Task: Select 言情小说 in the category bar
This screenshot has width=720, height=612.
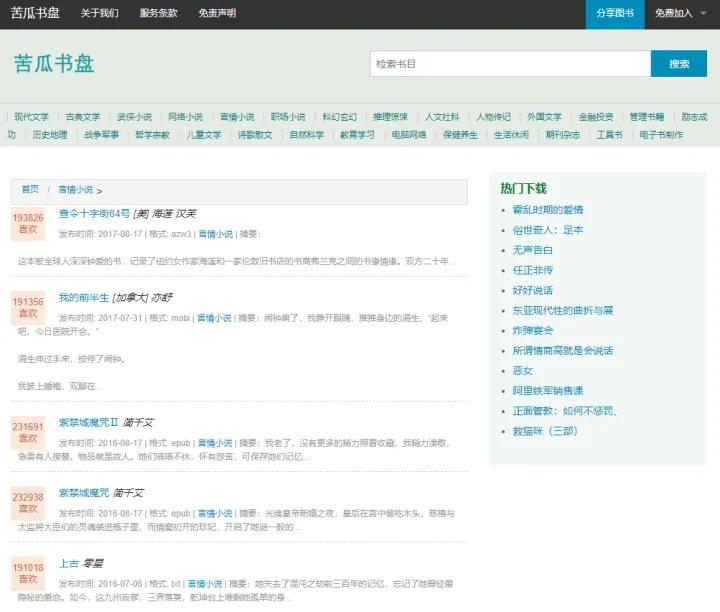Action: [237, 117]
